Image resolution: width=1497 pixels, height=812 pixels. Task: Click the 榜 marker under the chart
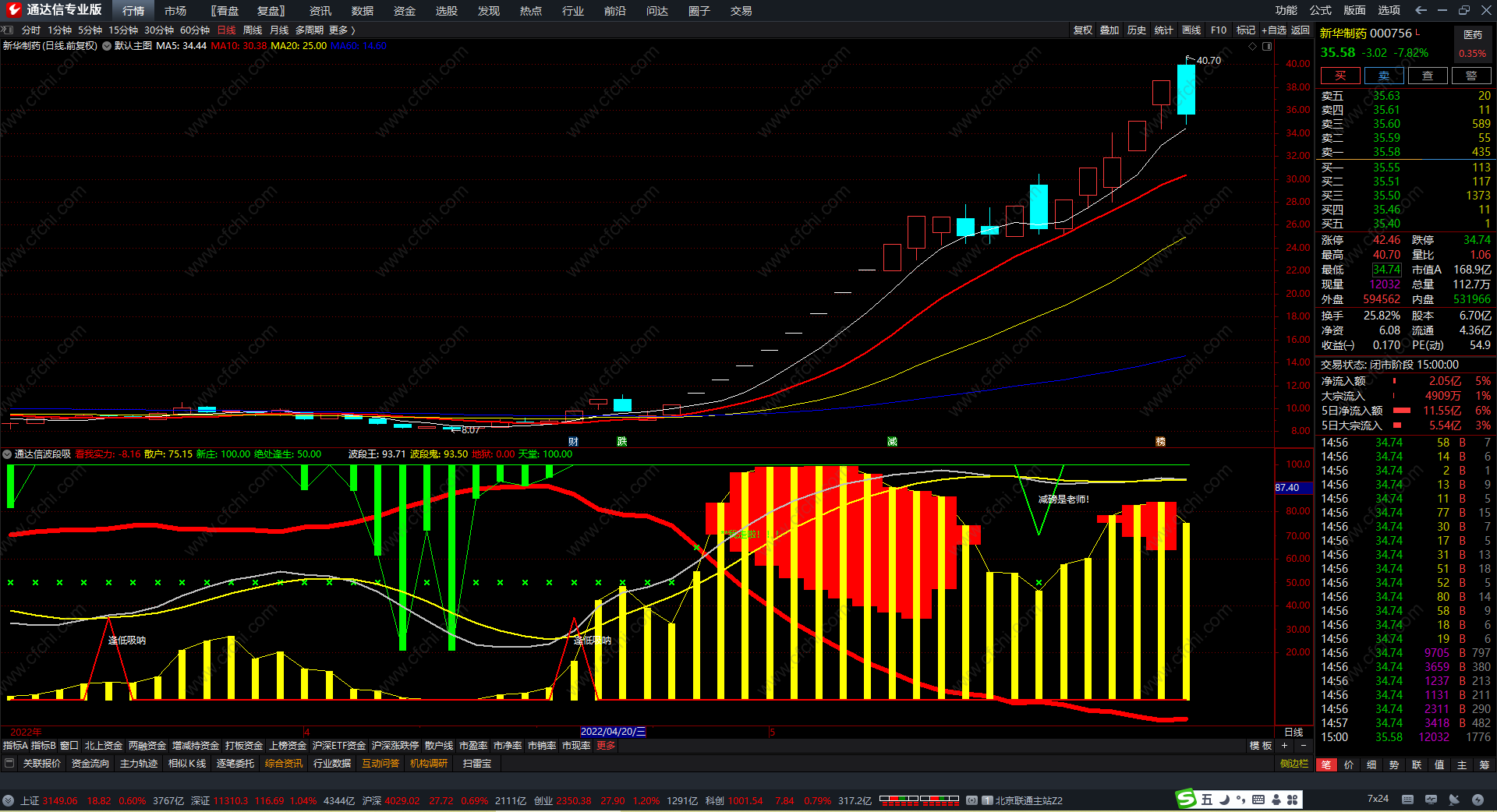pos(1160,442)
